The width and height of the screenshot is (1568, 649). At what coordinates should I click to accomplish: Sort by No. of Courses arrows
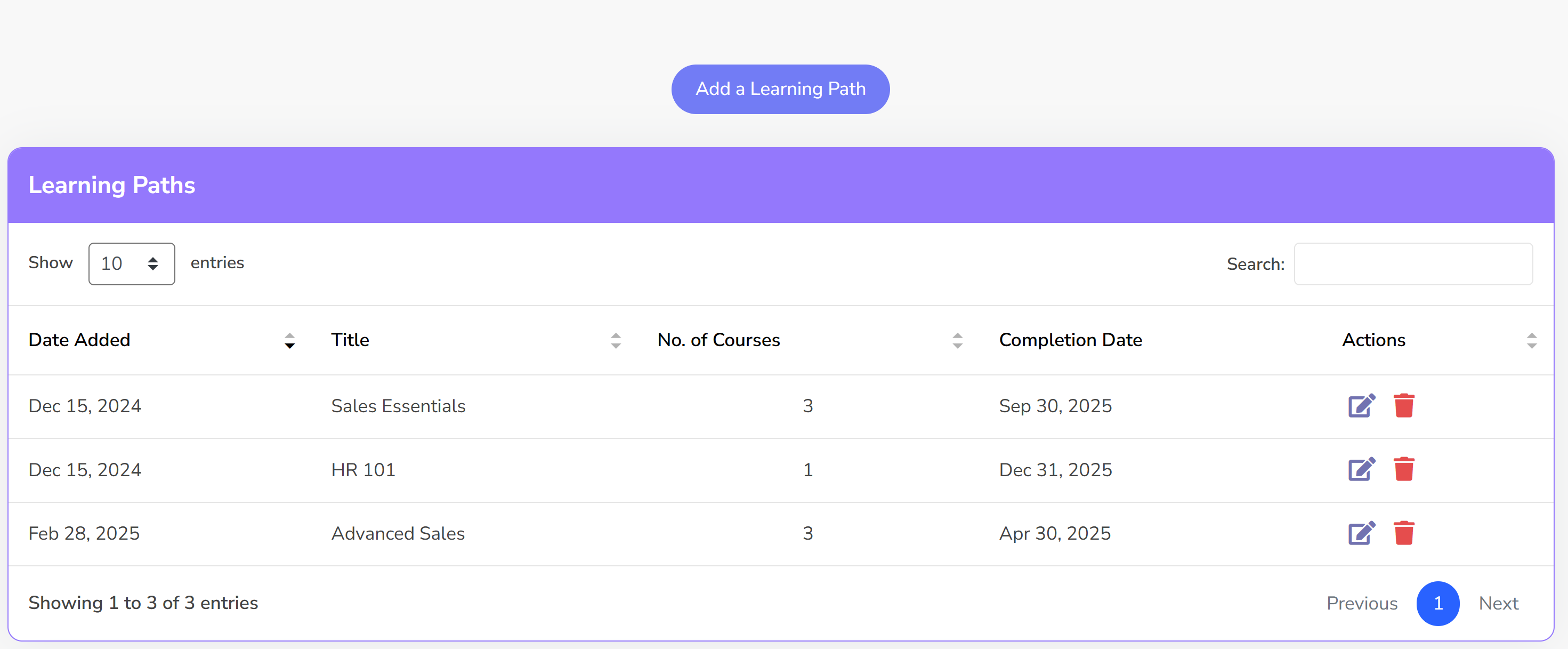click(957, 340)
